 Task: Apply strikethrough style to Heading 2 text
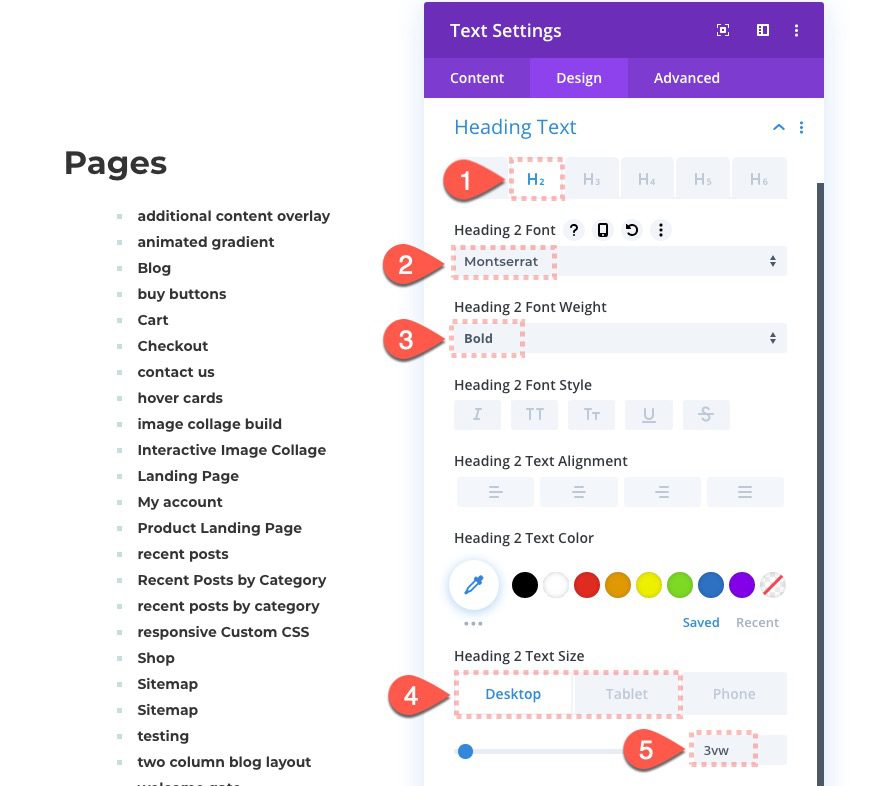[706, 414]
